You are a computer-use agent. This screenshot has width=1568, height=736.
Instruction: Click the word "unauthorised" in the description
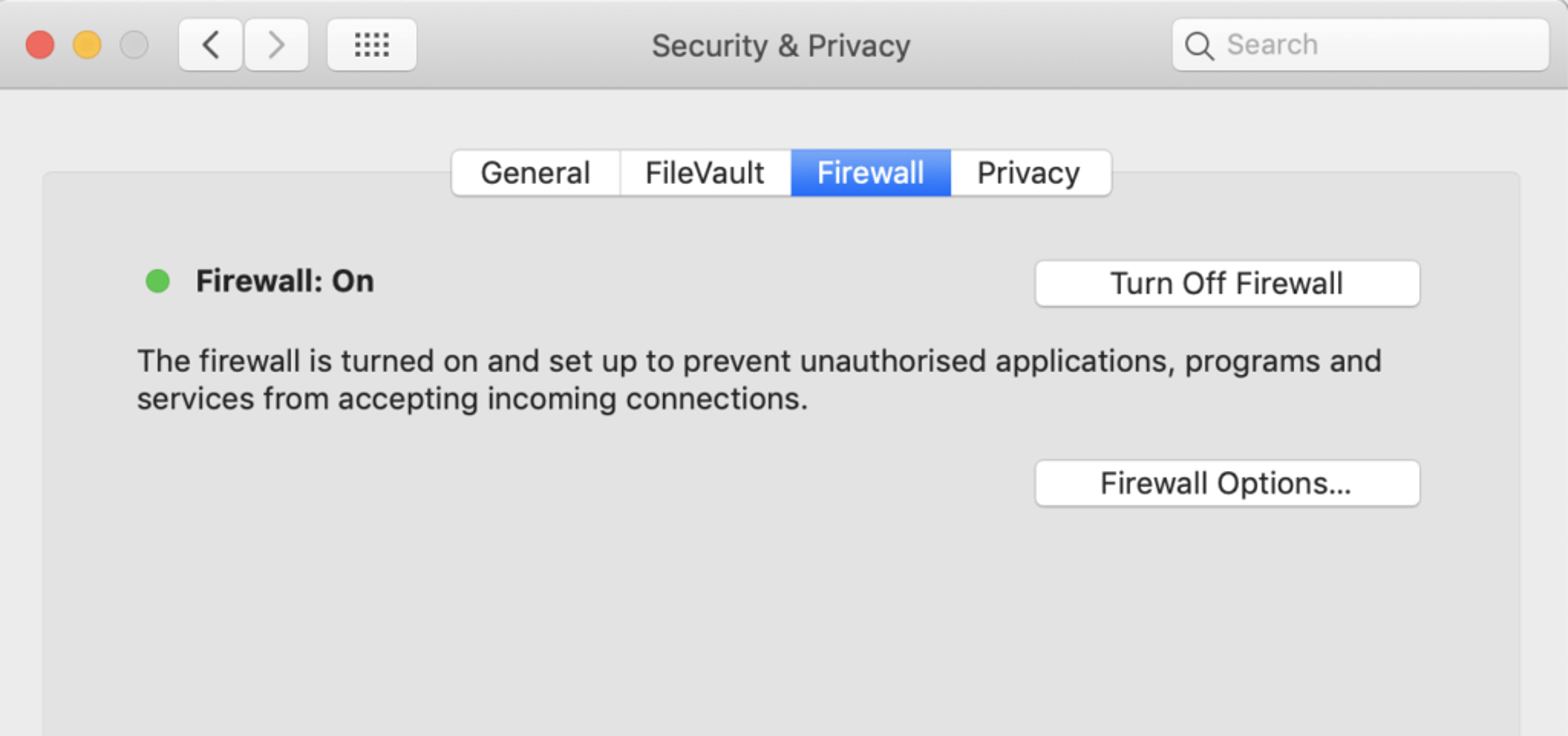tap(893, 361)
